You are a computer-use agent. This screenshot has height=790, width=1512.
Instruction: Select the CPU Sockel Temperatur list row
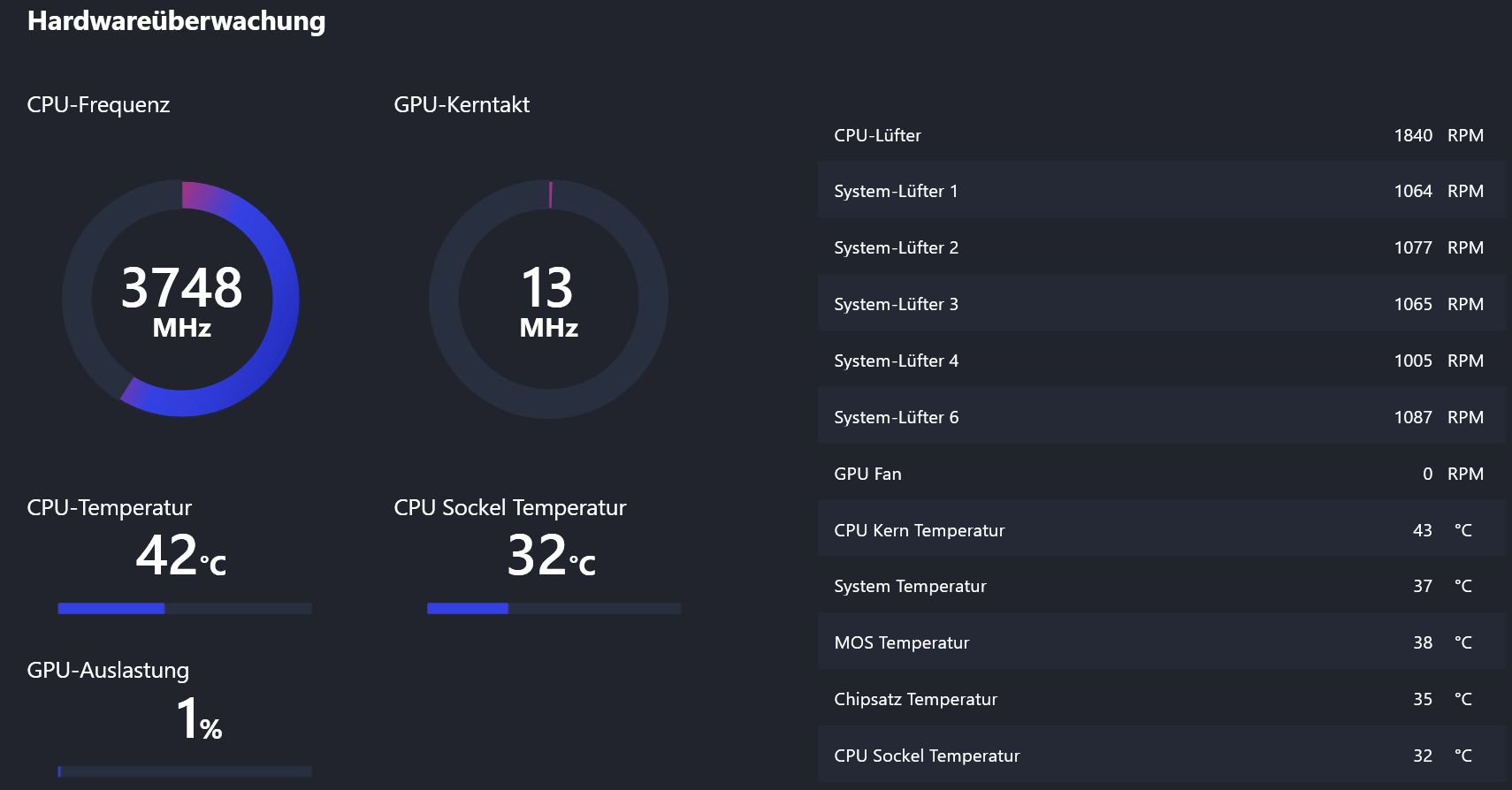pos(1162,755)
